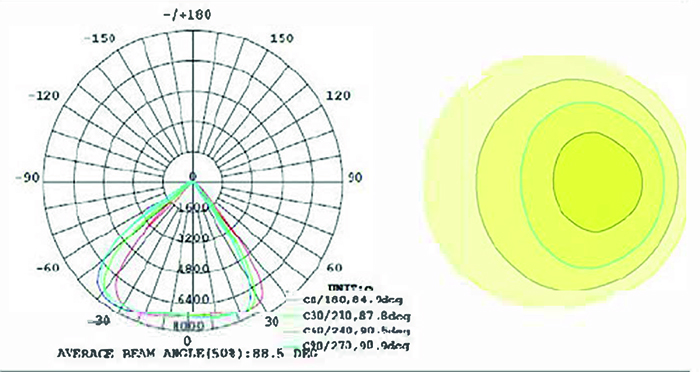Screen dimensions: 700x372
Task: Click the -90 degree axis label
Action: 28,178
